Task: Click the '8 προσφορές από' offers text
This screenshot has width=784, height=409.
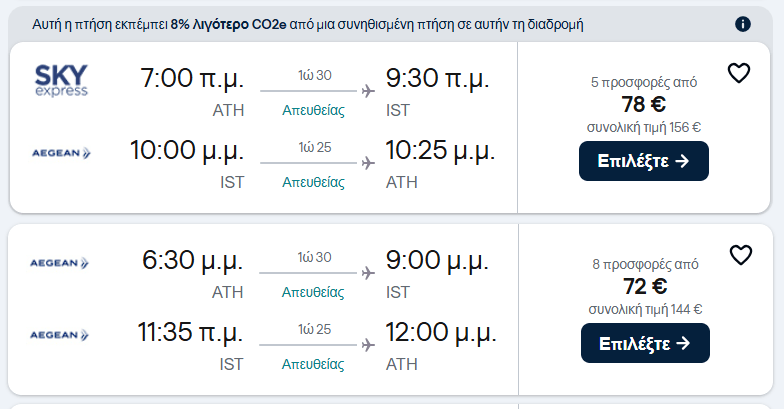Action: 645,265
